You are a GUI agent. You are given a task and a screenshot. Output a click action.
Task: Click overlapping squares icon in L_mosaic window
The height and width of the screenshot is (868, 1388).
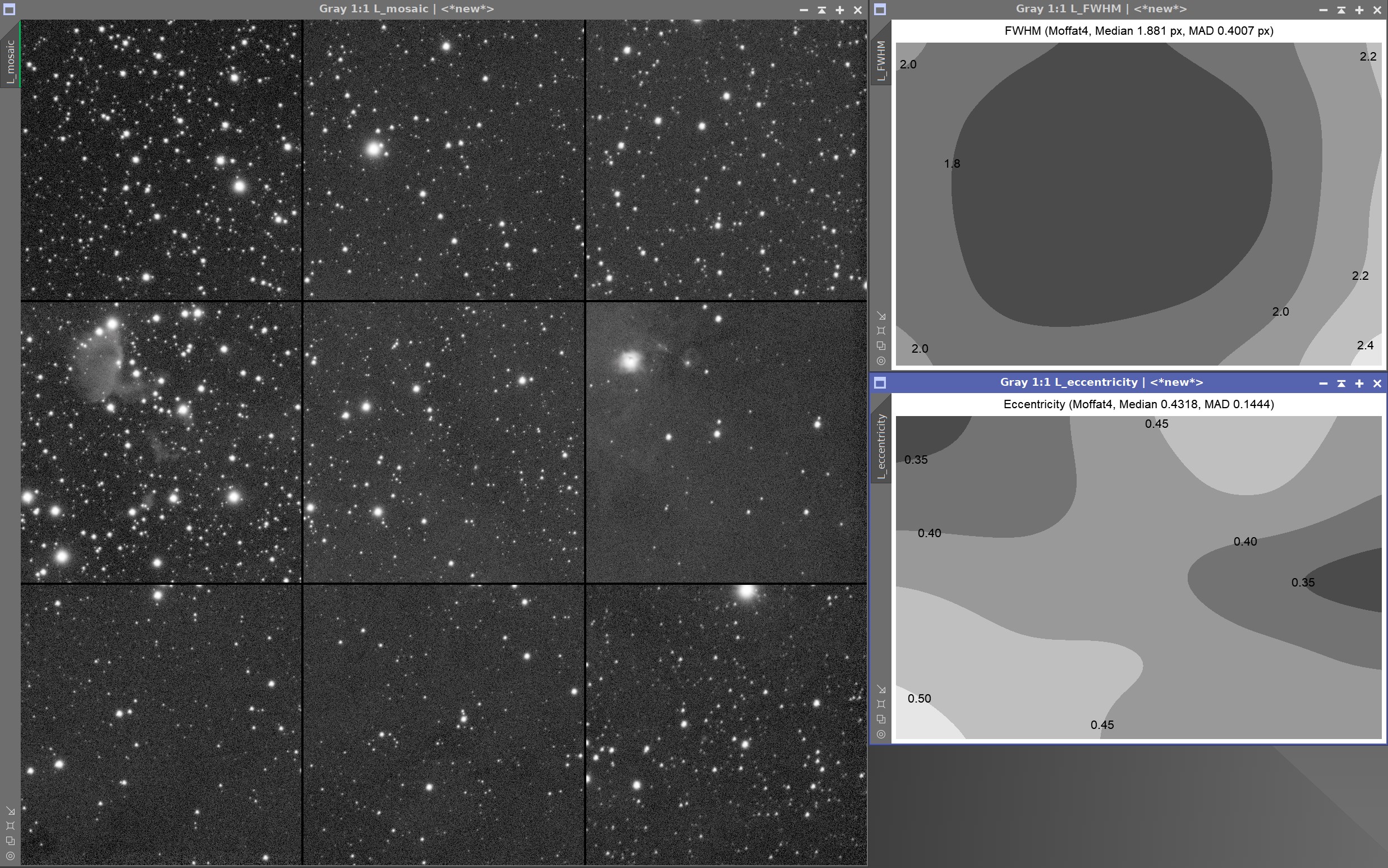(x=10, y=841)
